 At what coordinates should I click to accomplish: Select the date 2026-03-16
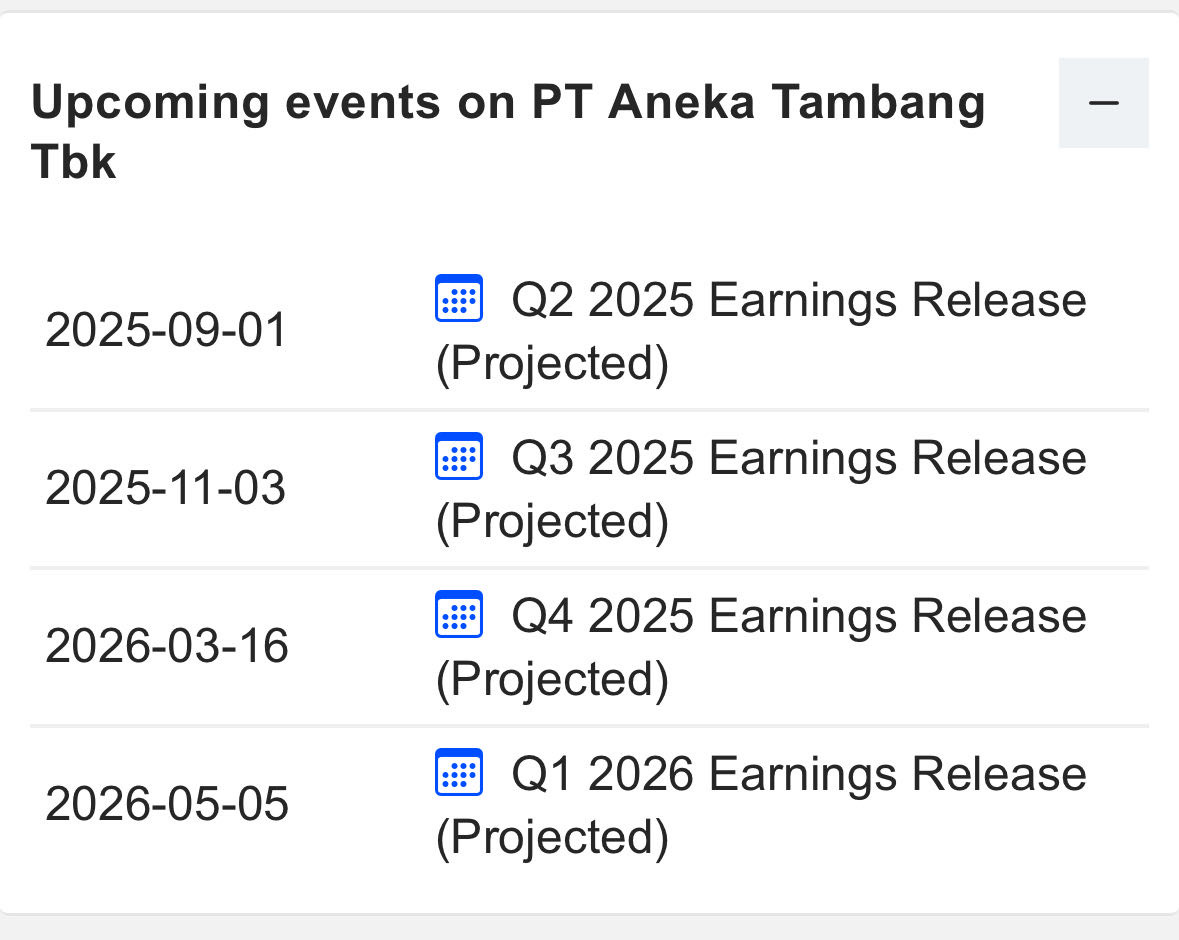[x=167, y=646]
